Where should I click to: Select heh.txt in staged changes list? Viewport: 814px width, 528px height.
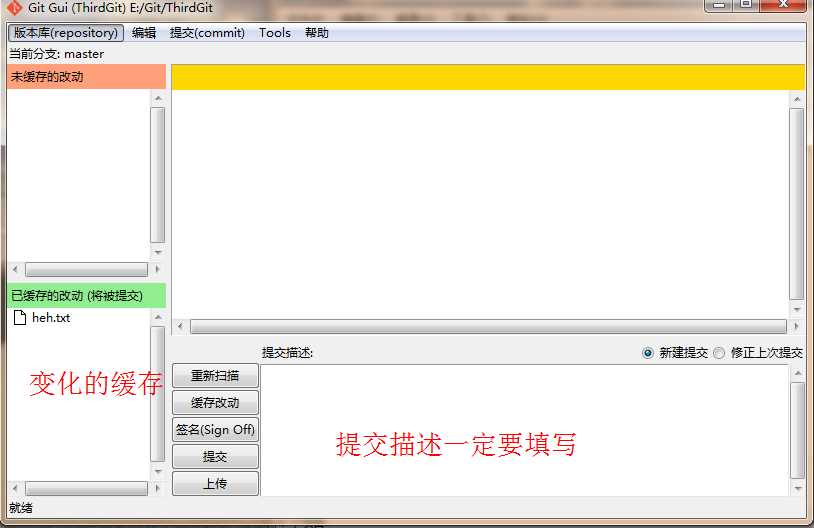click(x=51, y=318)
